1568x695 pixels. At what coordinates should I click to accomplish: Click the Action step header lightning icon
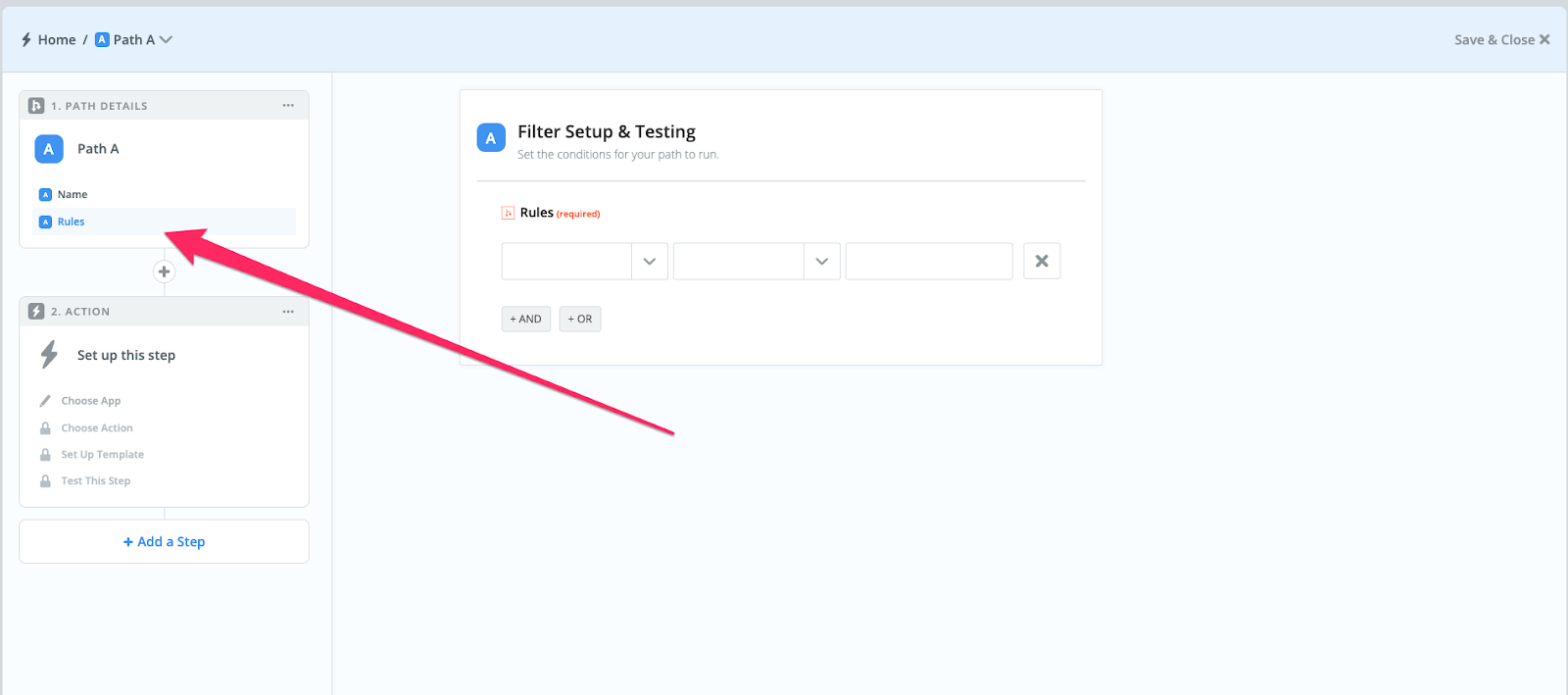tap(36, 312)
